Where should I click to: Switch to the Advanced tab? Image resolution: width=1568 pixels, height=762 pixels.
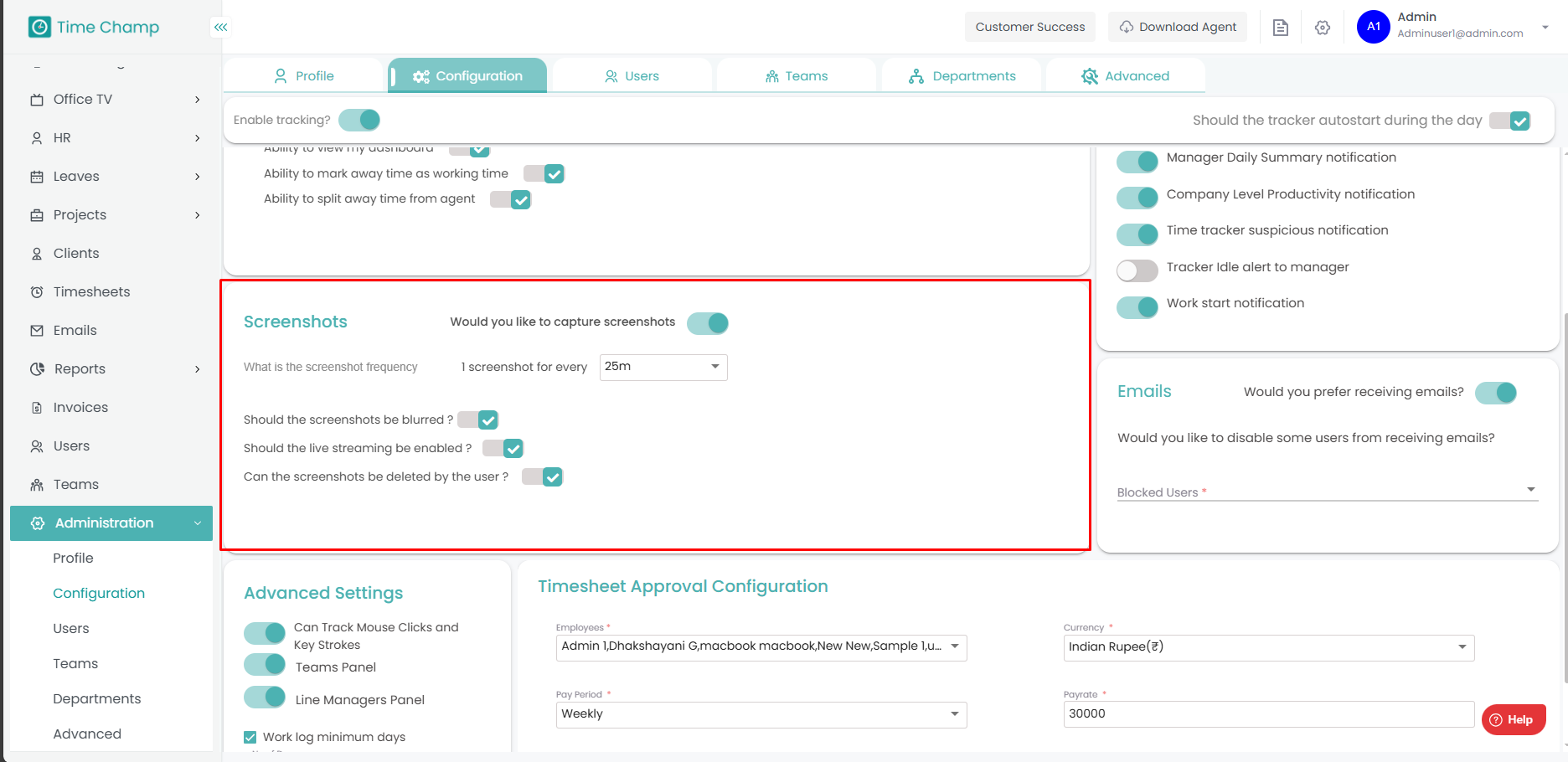click(x=1126, y=75)
